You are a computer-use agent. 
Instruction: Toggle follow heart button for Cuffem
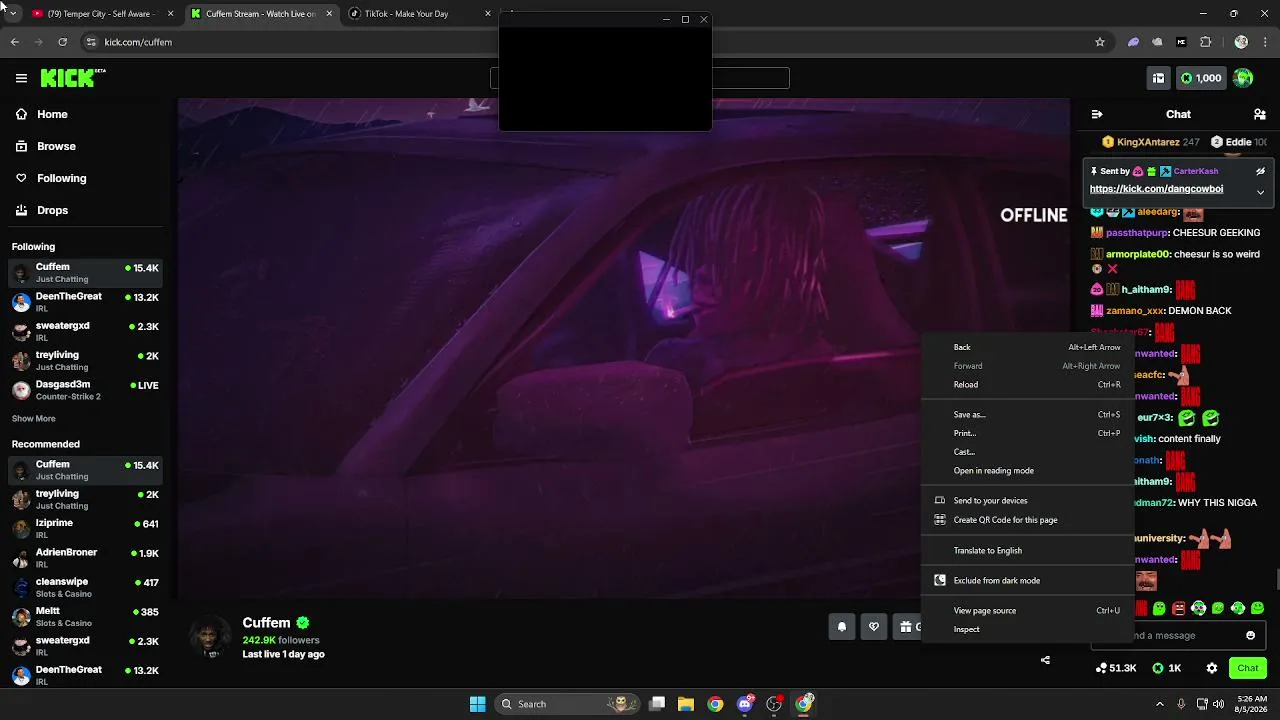pos(874,627)
